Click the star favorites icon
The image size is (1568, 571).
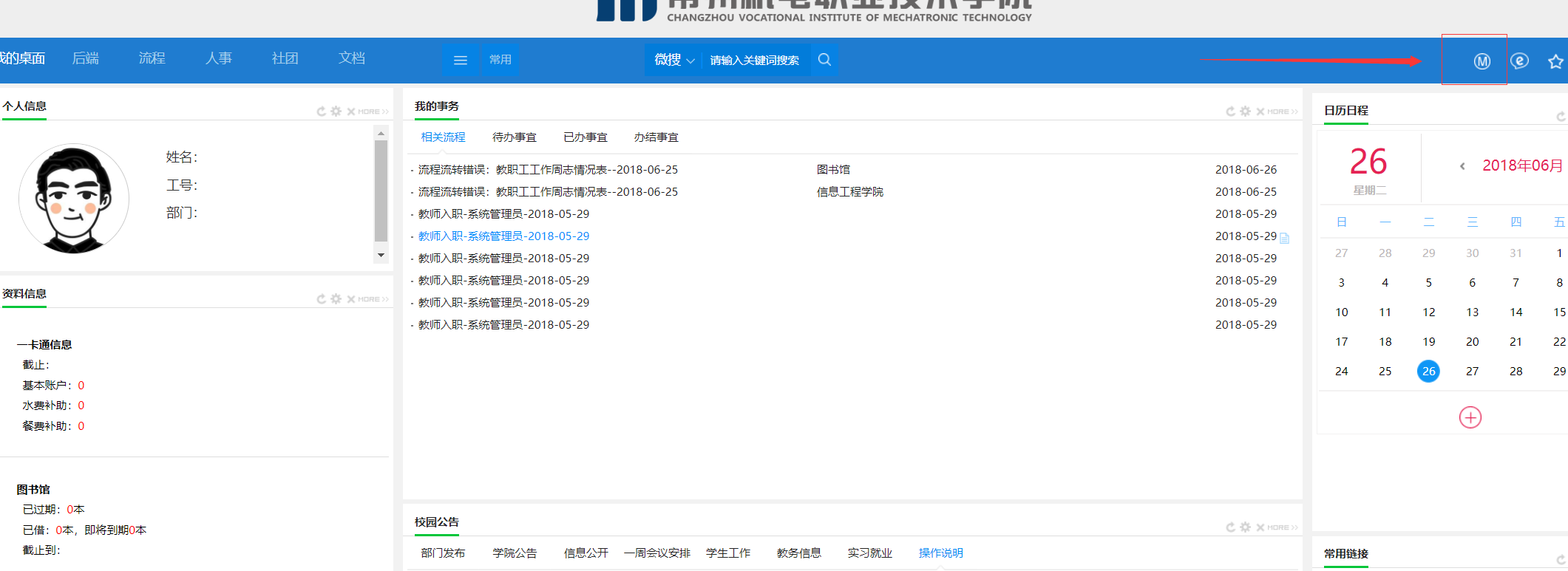[x=1555, y=61]
